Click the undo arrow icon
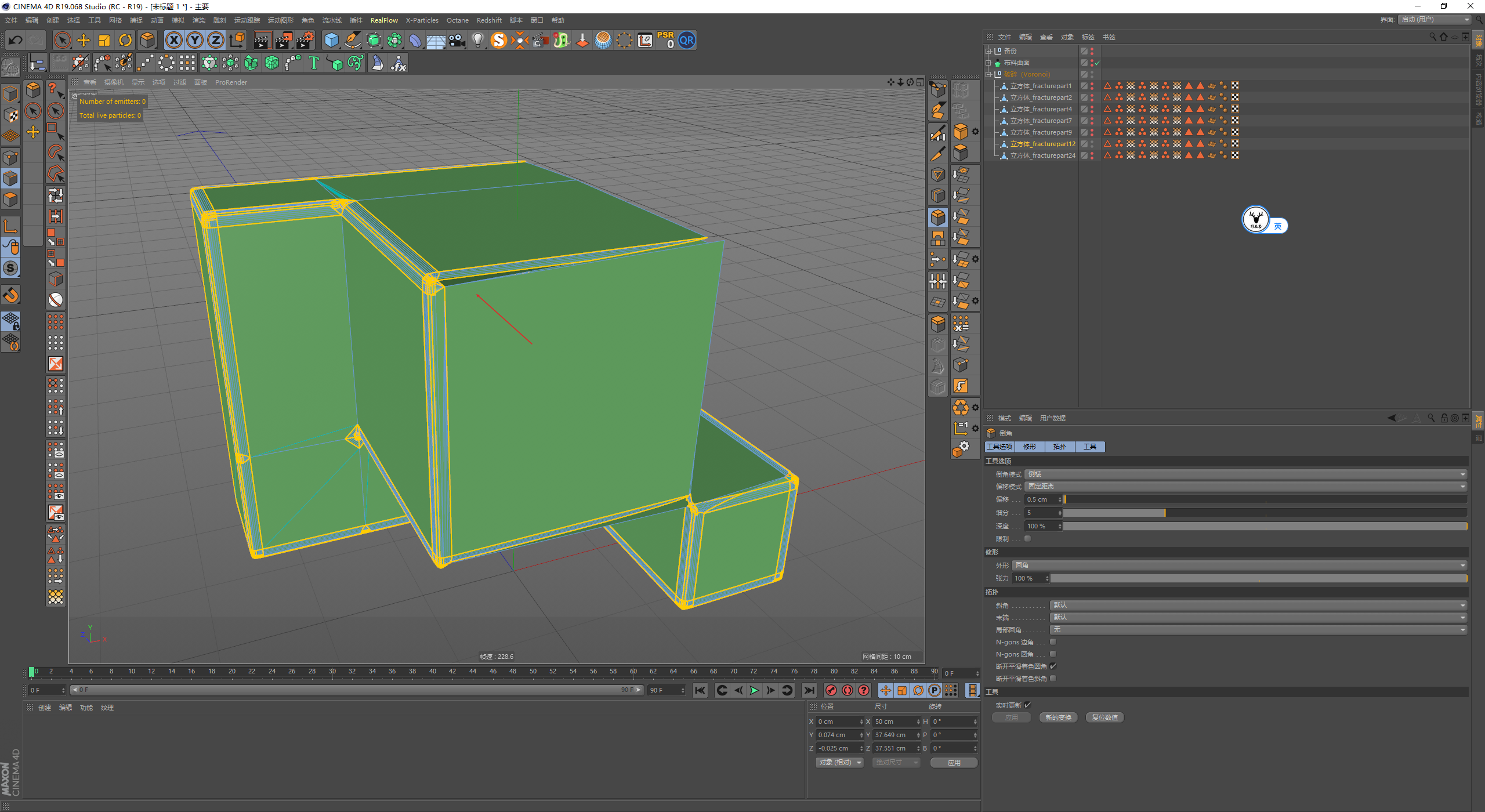 coord(16,40)
